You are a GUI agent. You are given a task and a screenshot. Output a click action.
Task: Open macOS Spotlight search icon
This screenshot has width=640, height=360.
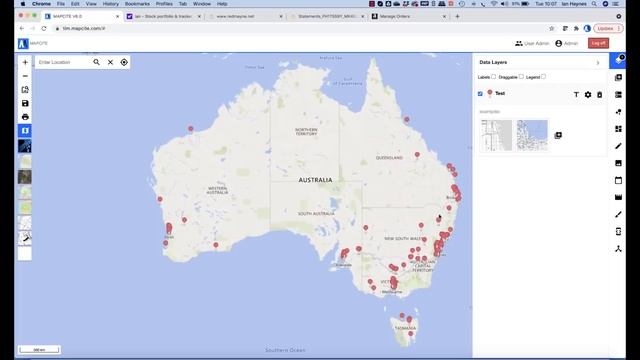coord(594,4)
